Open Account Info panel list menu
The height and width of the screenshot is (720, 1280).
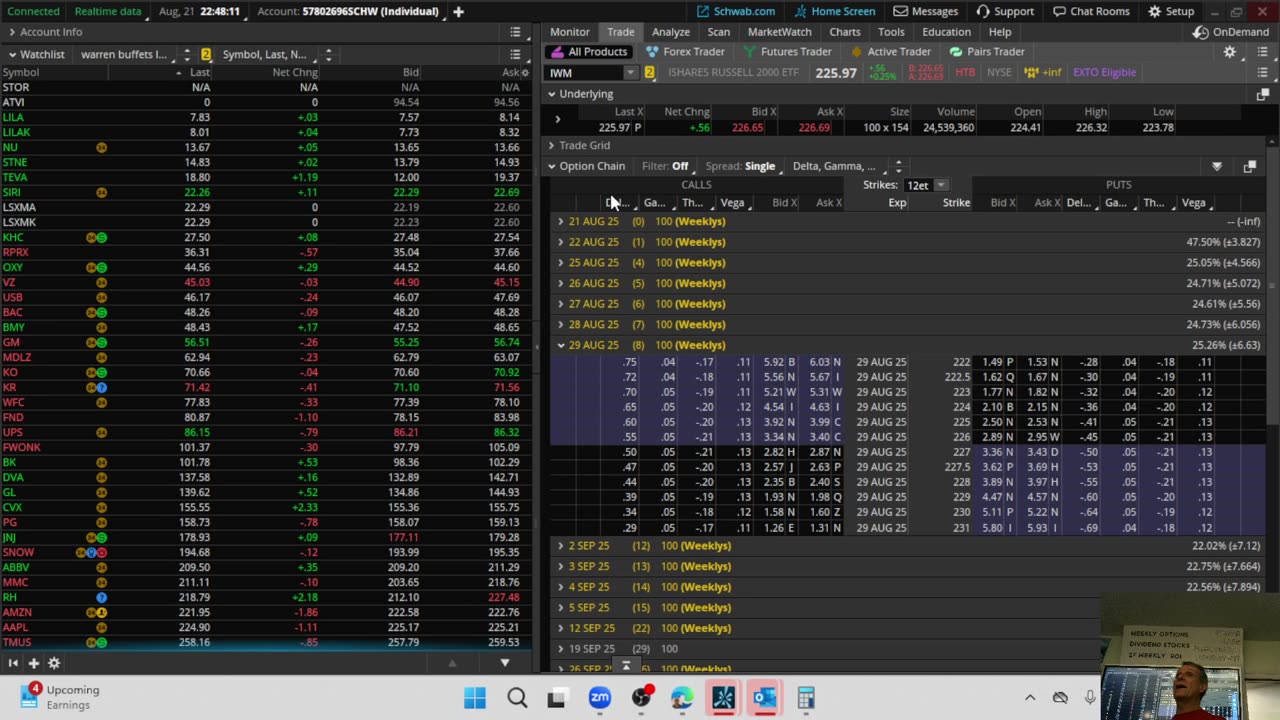click(515, 32)
